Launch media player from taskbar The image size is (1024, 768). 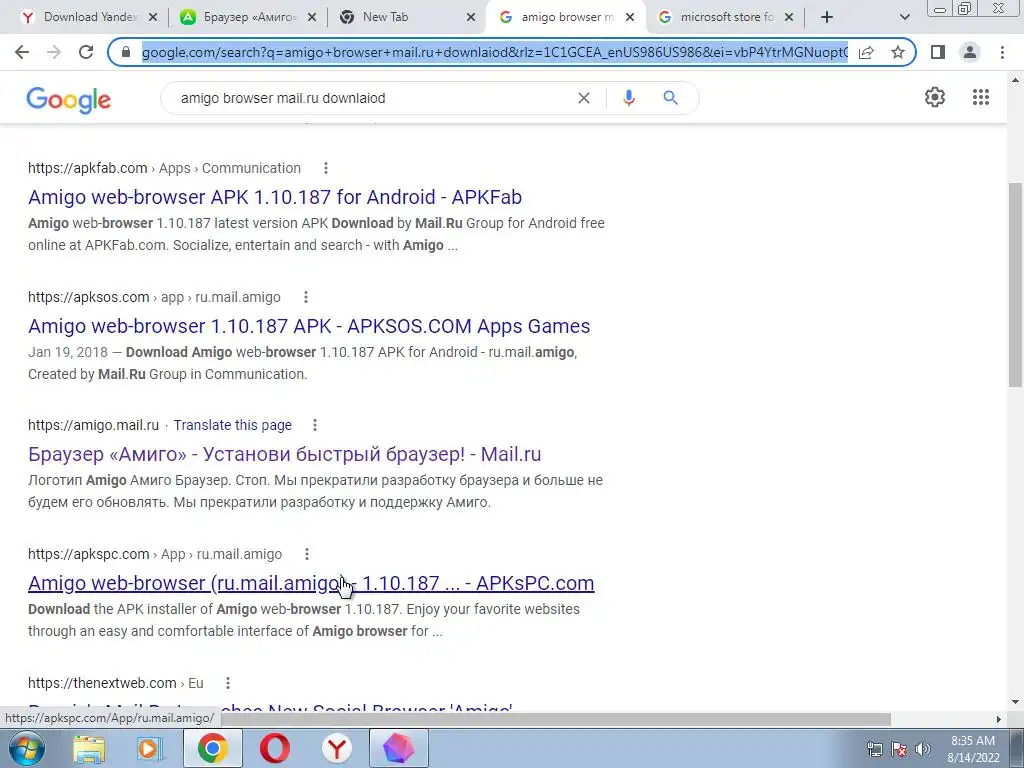150,748
